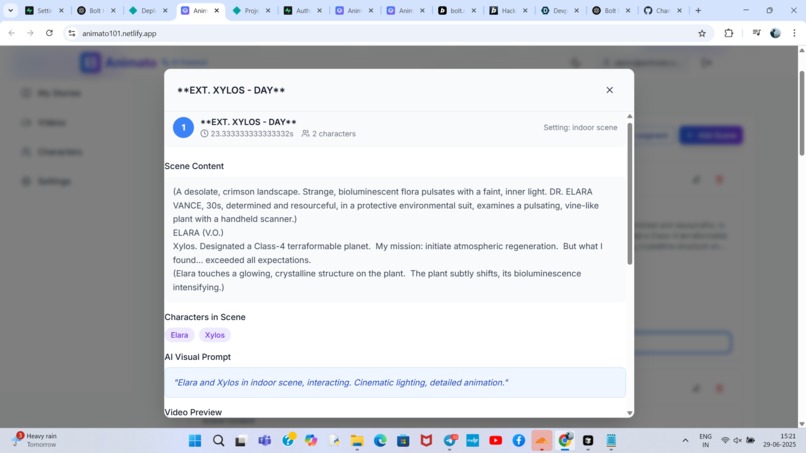Open the Settings sidebar item
This screenshot has width=806, height=453.
pyautogui.click(x=46, y=181)
